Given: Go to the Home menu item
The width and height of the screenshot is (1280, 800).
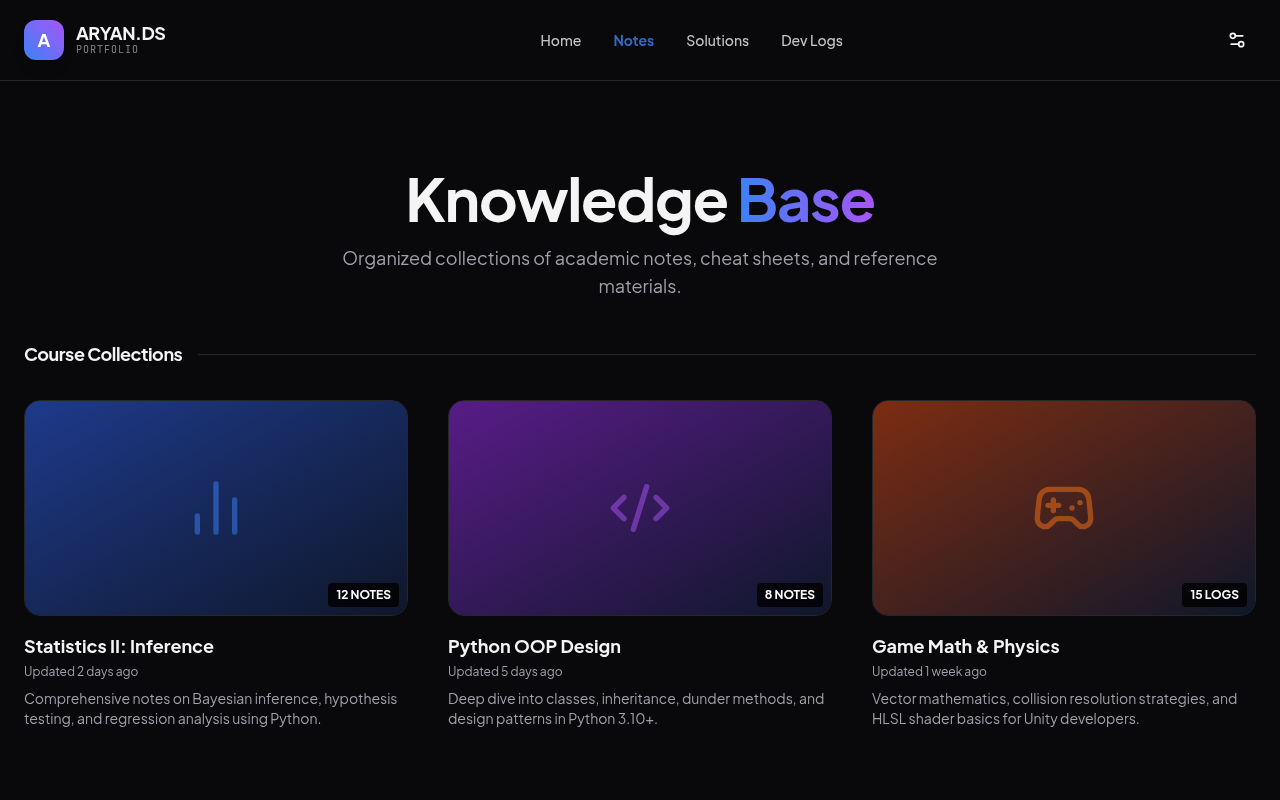Looking at the screenshot, I should (560, 41).
